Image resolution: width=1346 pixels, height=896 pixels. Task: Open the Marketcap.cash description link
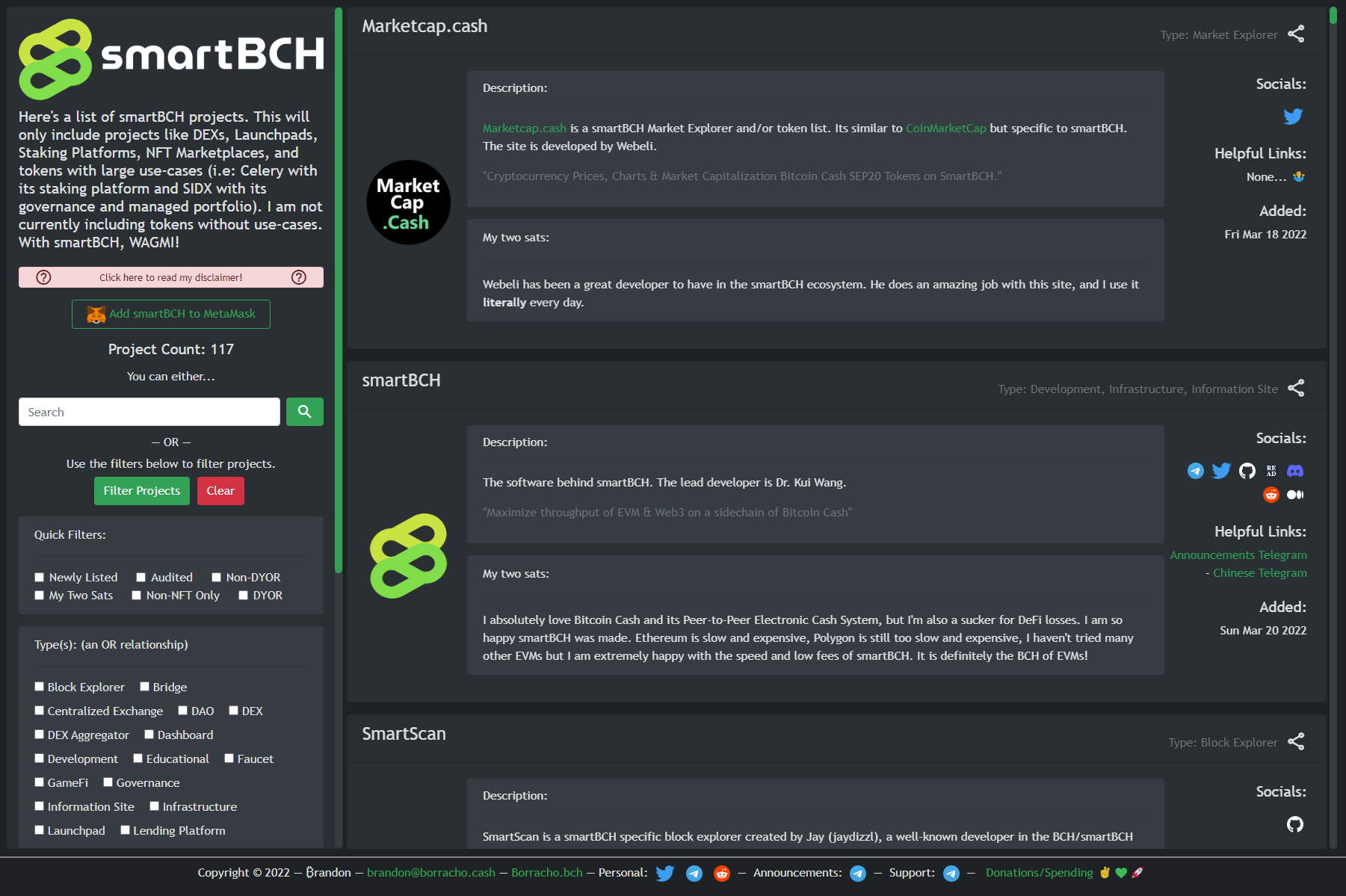pyautogui.click(x=525, y=129)
